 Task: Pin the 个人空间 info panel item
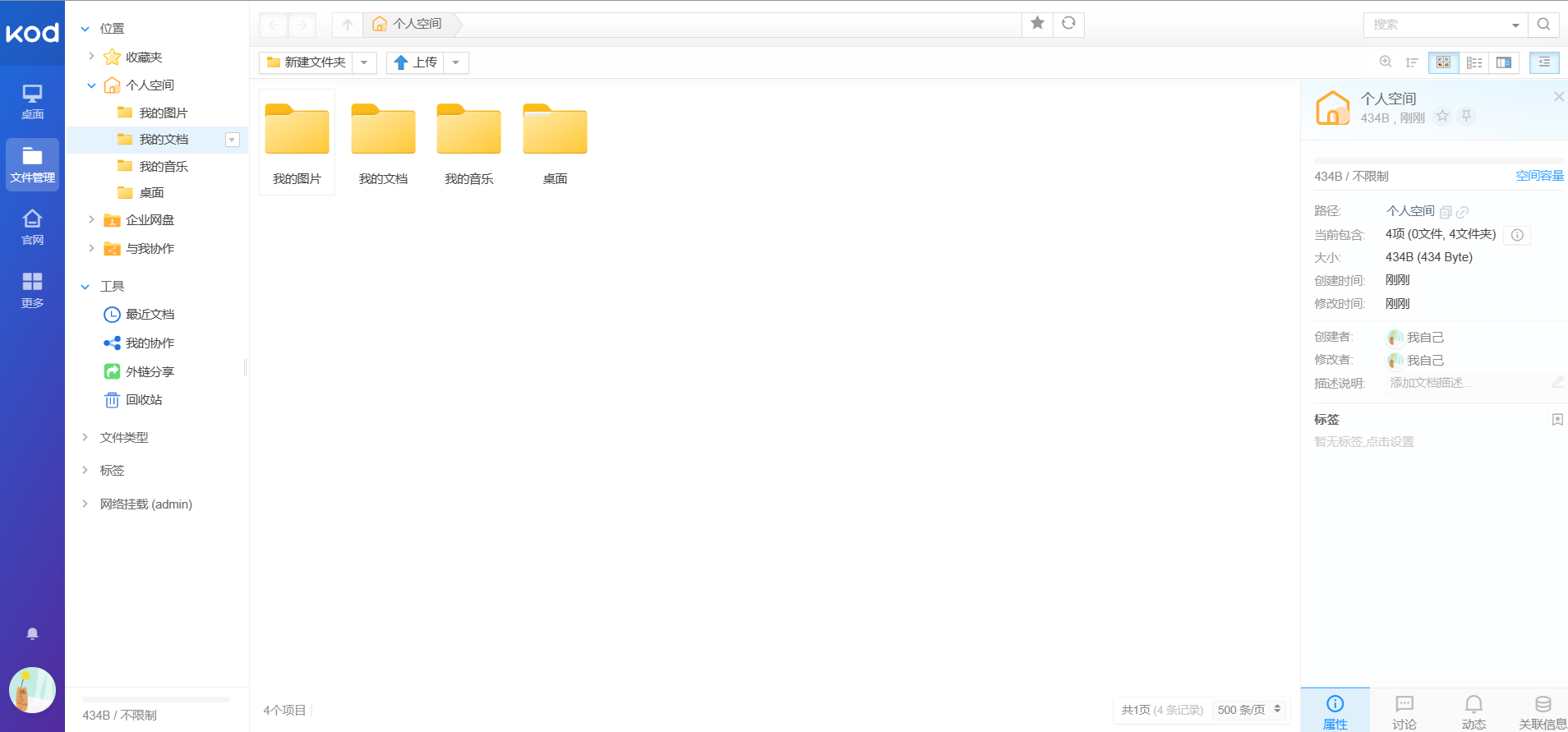1466,117
